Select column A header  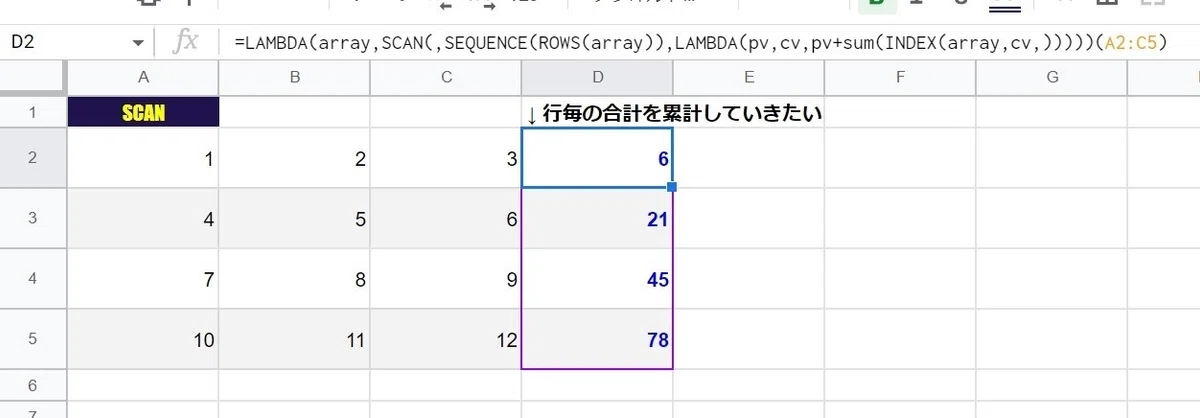[143, 77]
